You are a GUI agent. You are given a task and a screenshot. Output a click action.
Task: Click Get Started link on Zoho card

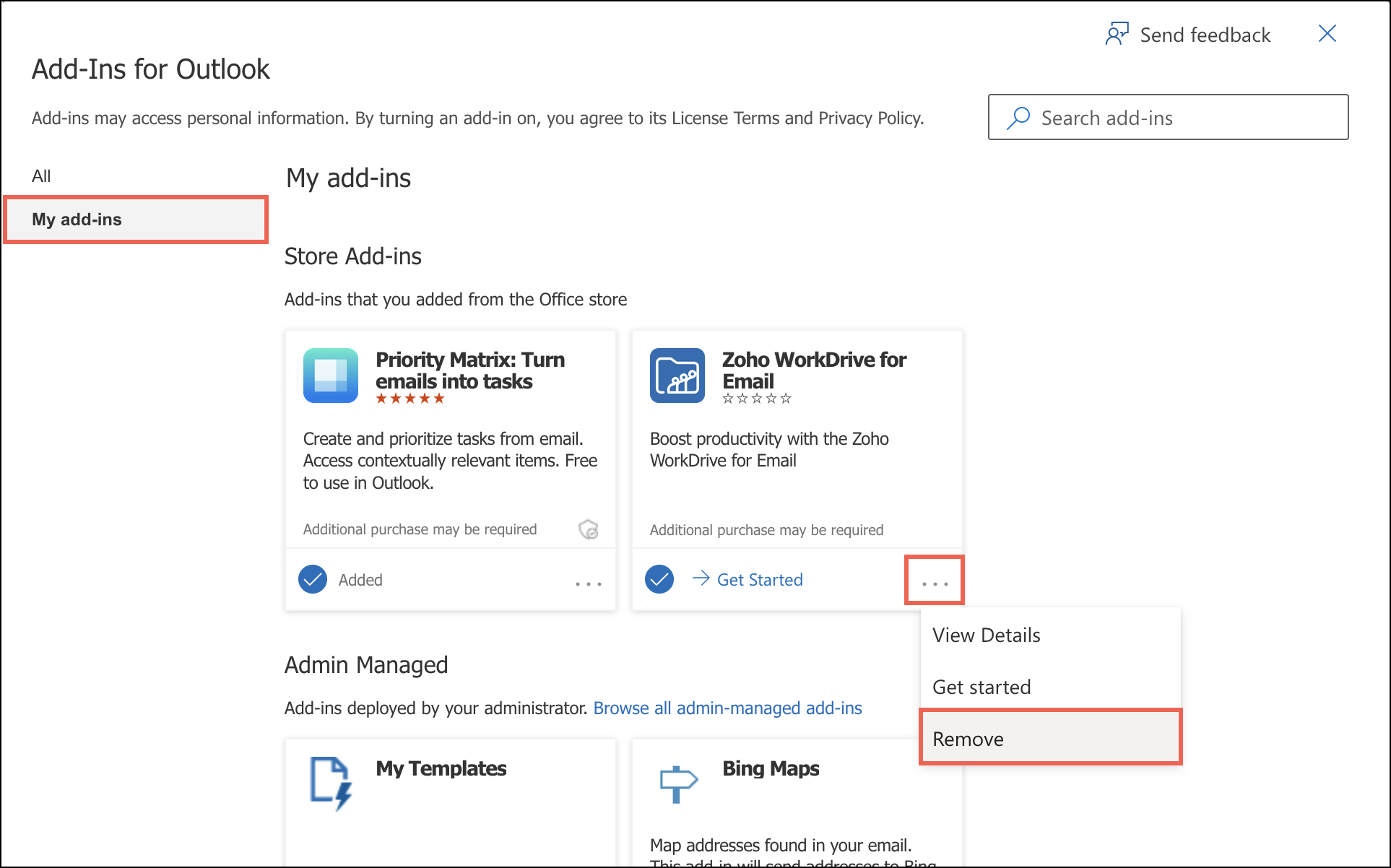759,579
